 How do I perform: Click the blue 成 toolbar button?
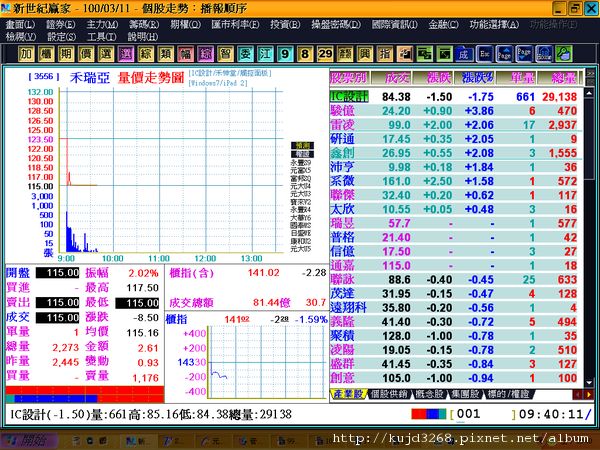[x=464, y=54]
